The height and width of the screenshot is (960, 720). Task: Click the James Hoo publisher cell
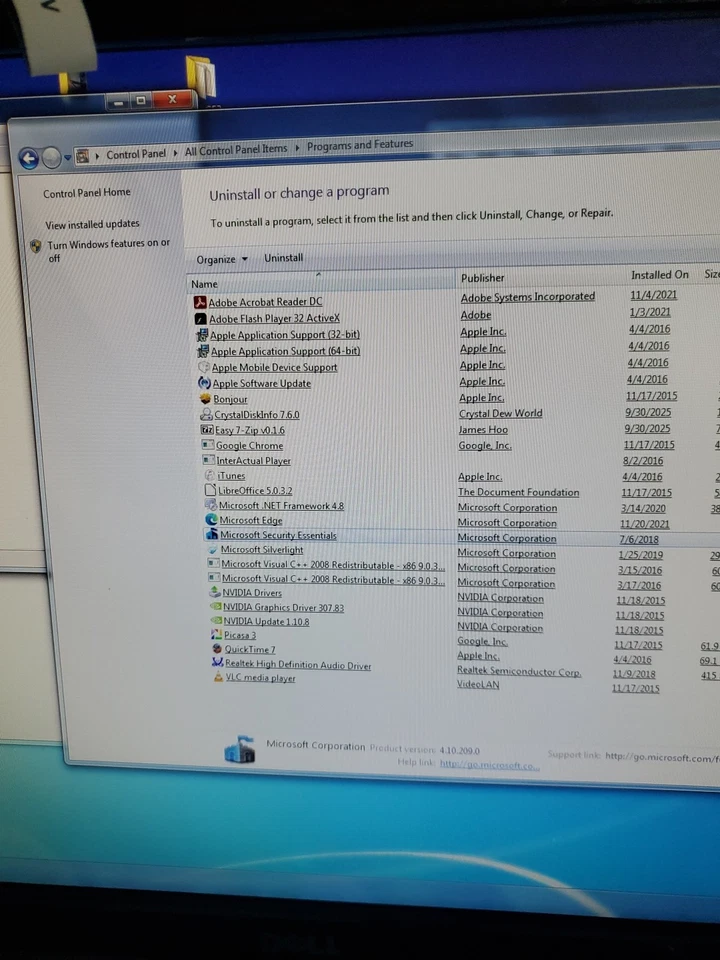[483, 430]
